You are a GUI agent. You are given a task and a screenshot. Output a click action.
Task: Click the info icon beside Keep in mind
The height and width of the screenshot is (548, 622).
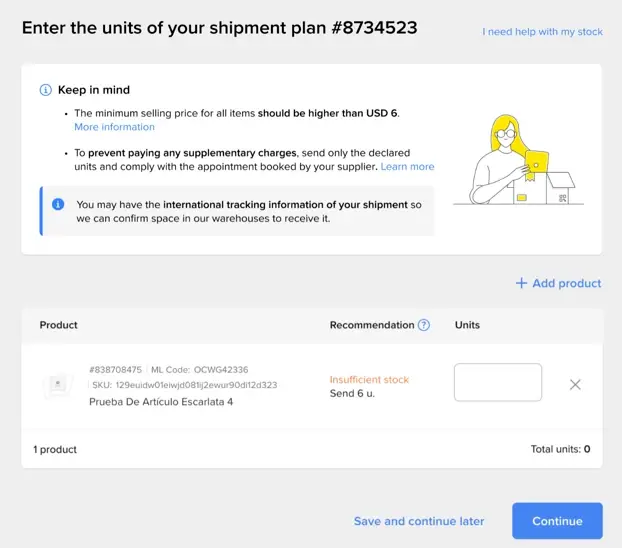[46, 90]
